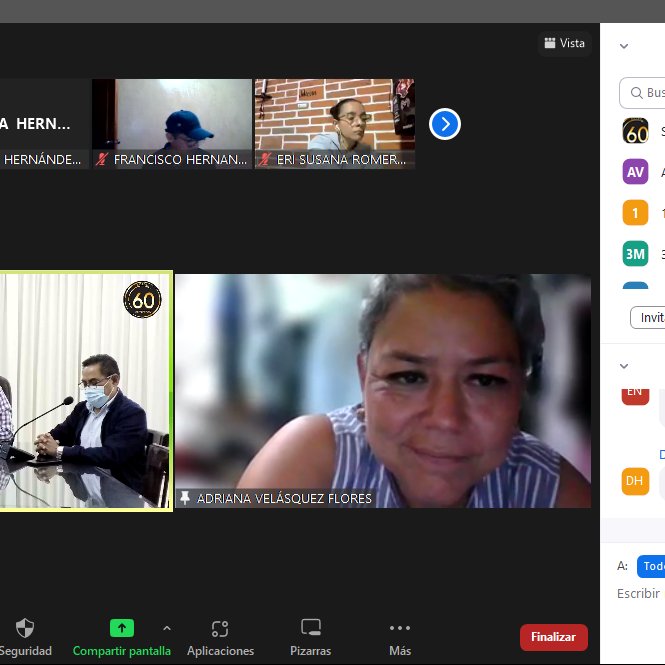Expand the Compartir pantalla options caret

click(166, 628)
